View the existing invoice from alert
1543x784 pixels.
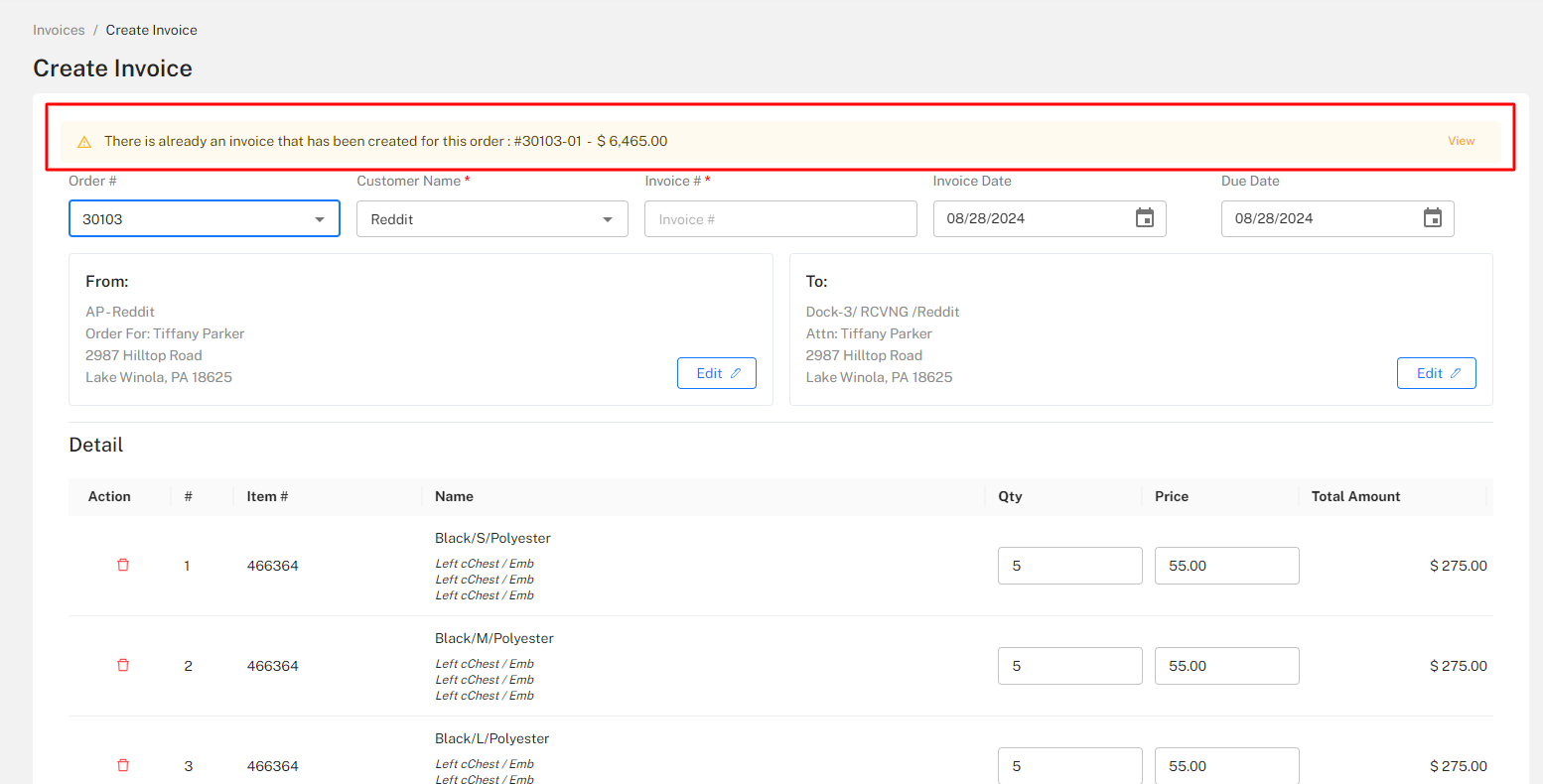pos(1461,141)
